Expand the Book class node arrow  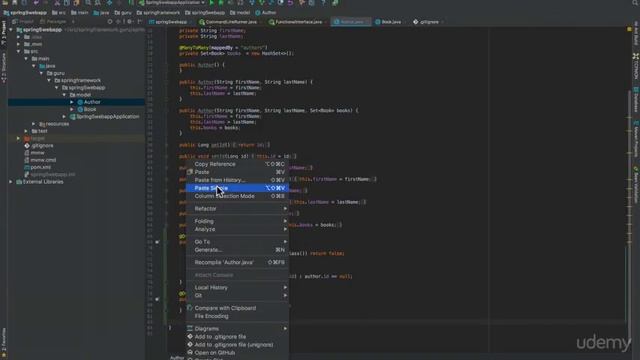[x=72, y=109]
